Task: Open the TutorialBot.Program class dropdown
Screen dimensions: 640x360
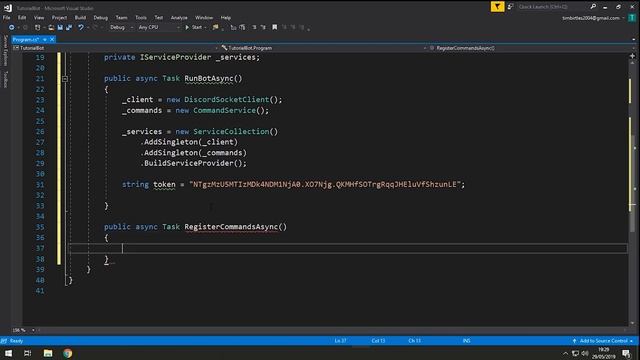Action: (x=324, y=48)
